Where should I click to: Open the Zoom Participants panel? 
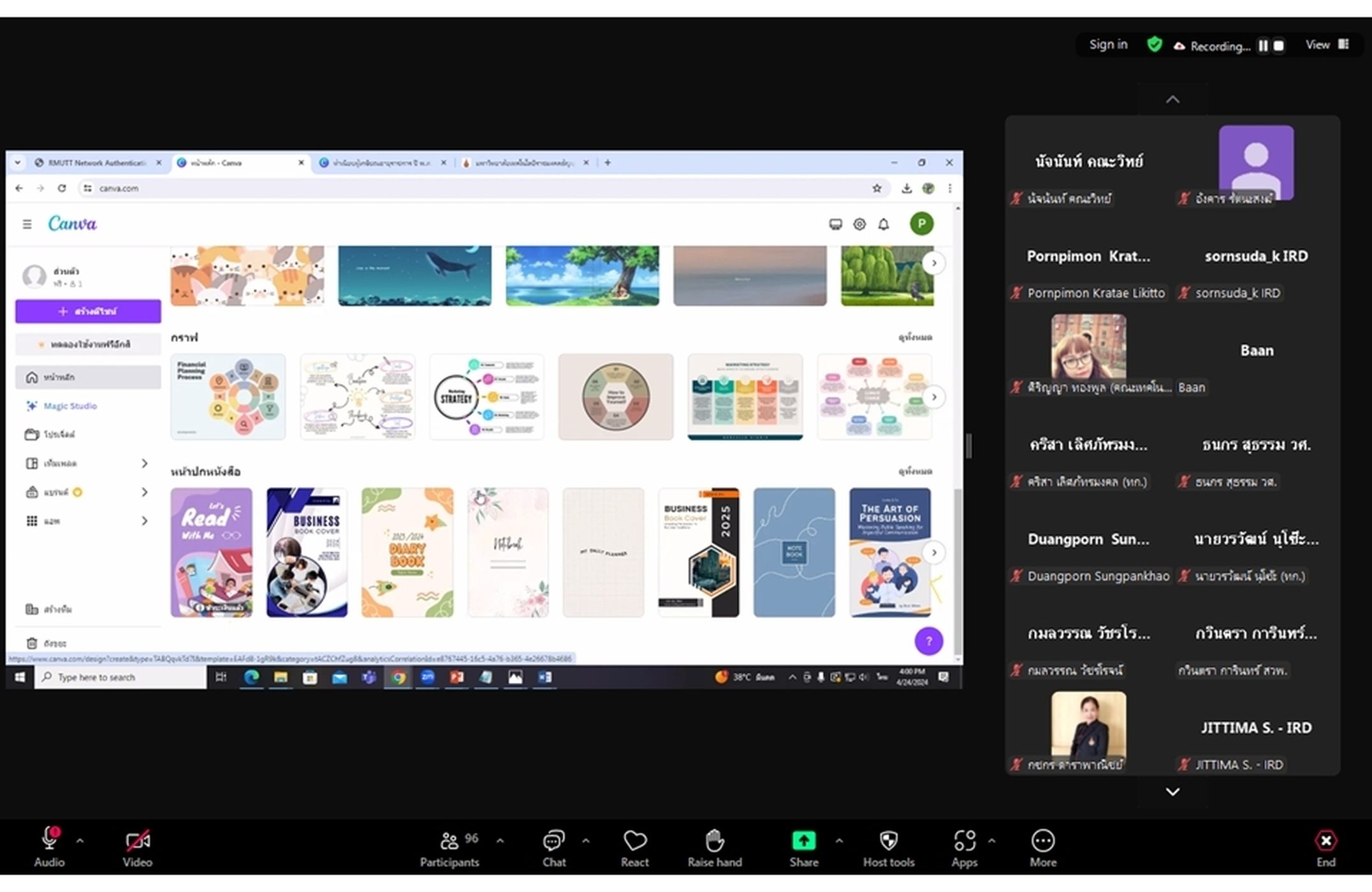point(449,849)
